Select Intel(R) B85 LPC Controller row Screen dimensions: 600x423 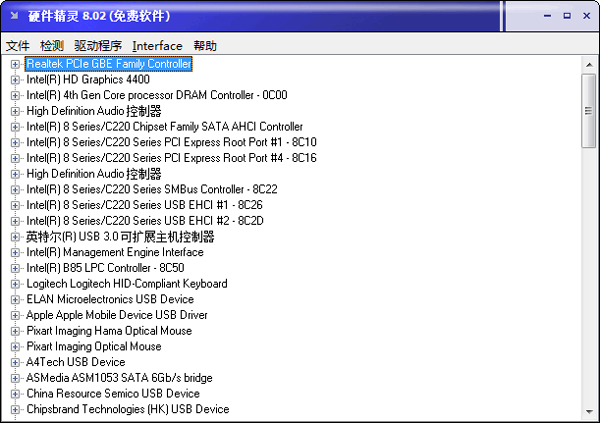coord(105,268)
